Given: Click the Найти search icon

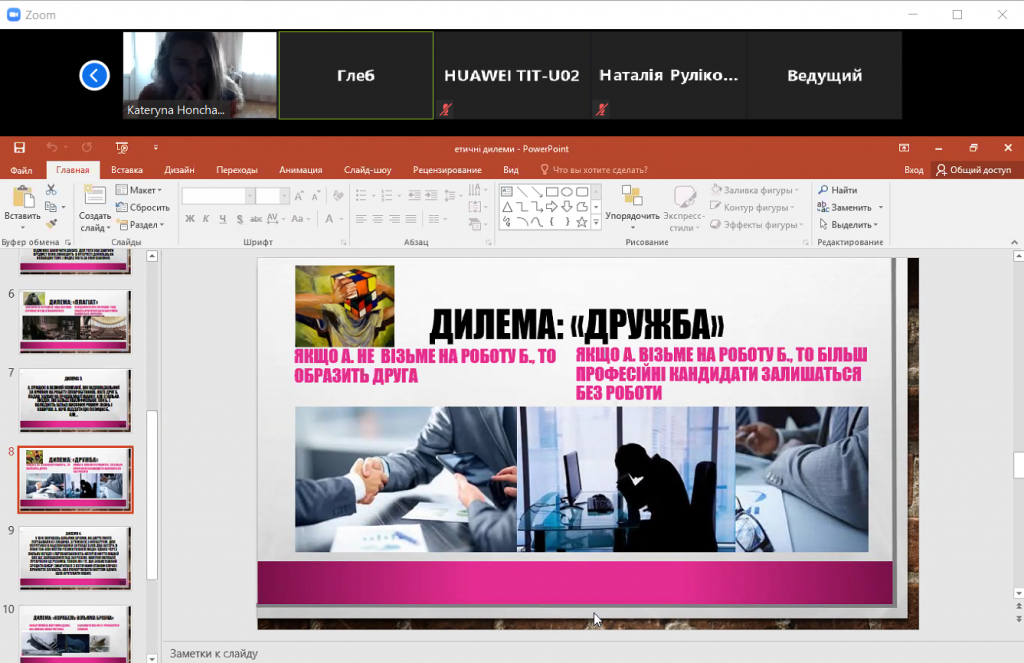Looking at the screenshot, I should coord(823,190).
